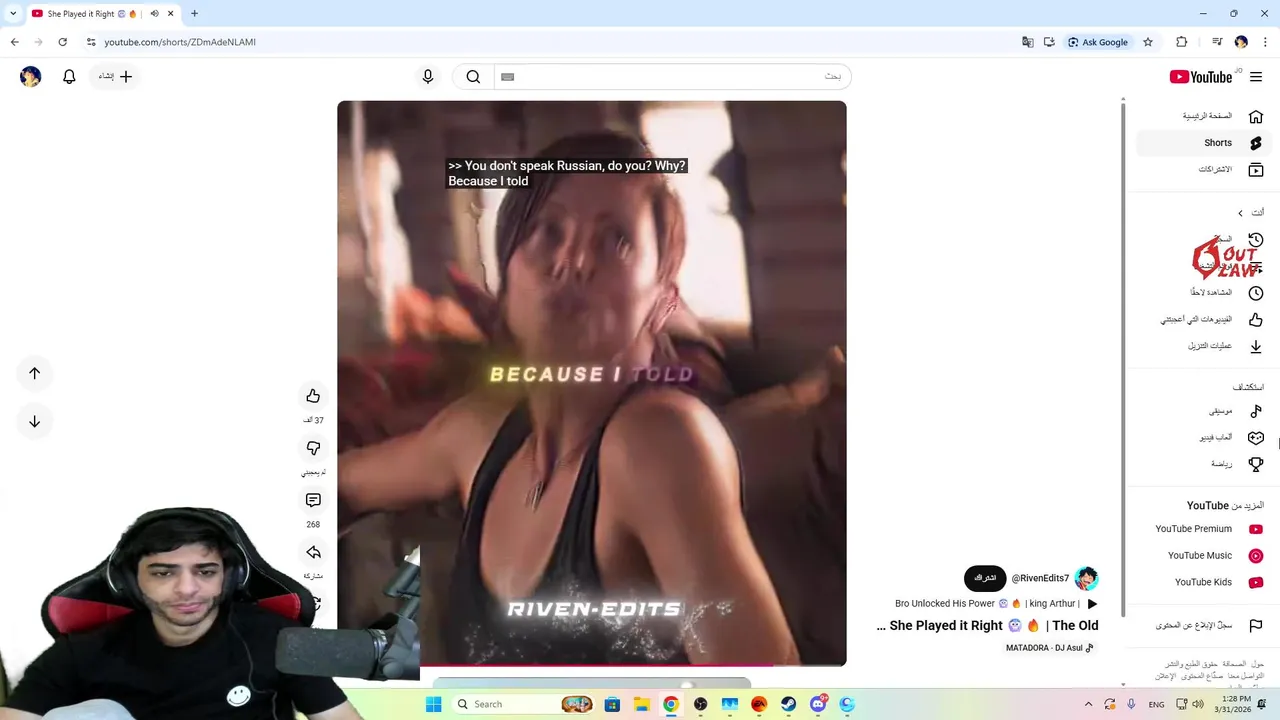This screenshot has width=1280, height=720.
Task: Expand the You section chevron
Action: (x=1240, y=213)
